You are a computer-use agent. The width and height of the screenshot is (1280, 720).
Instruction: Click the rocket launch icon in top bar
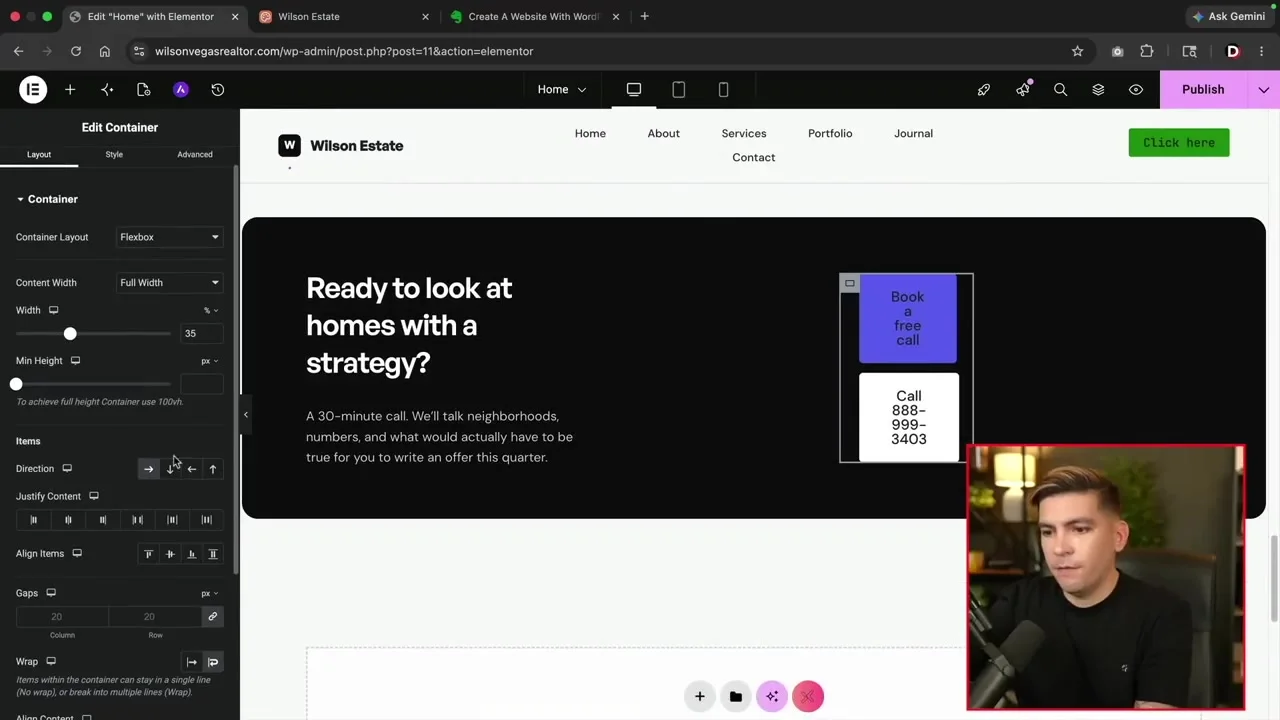point(984,90)
